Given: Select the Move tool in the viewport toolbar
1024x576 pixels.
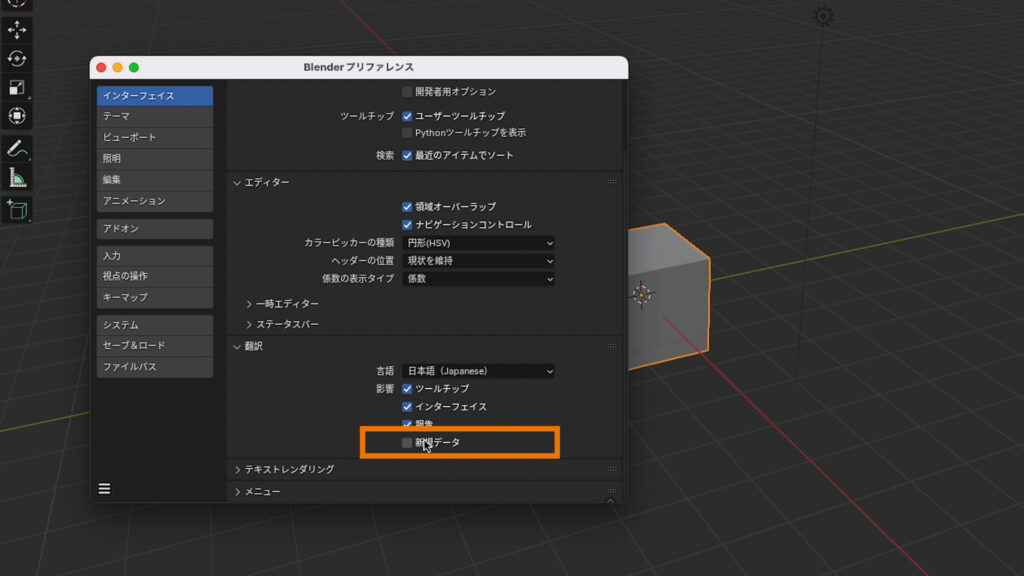Looking at the screenshot, I should pyautogui.click(x=17, y=30).
